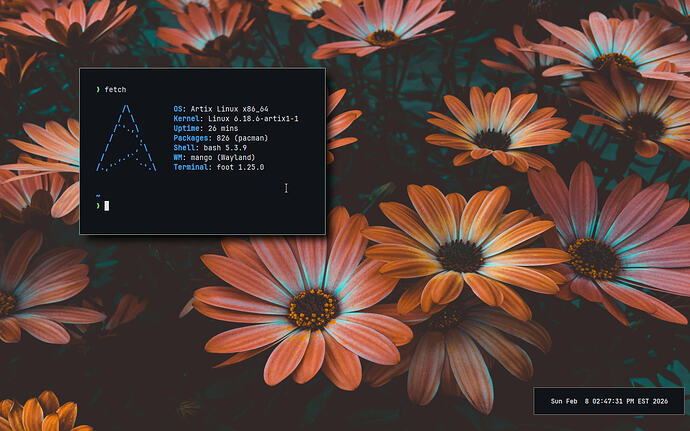Screen dimensions: 690x431
Task: Click the blue tilde directory indicator
Action: coord(97,195)
